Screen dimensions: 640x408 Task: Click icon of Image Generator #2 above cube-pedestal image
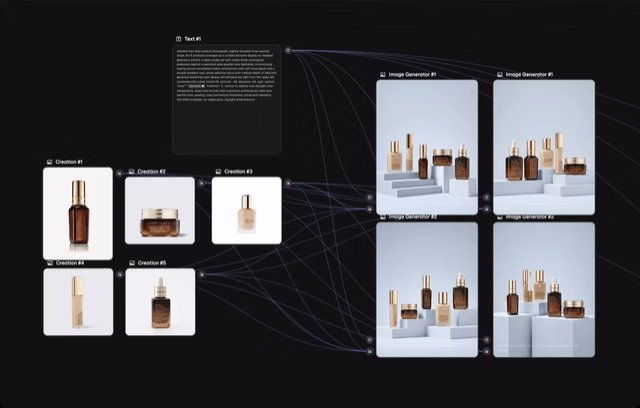(x=500, y=217)
